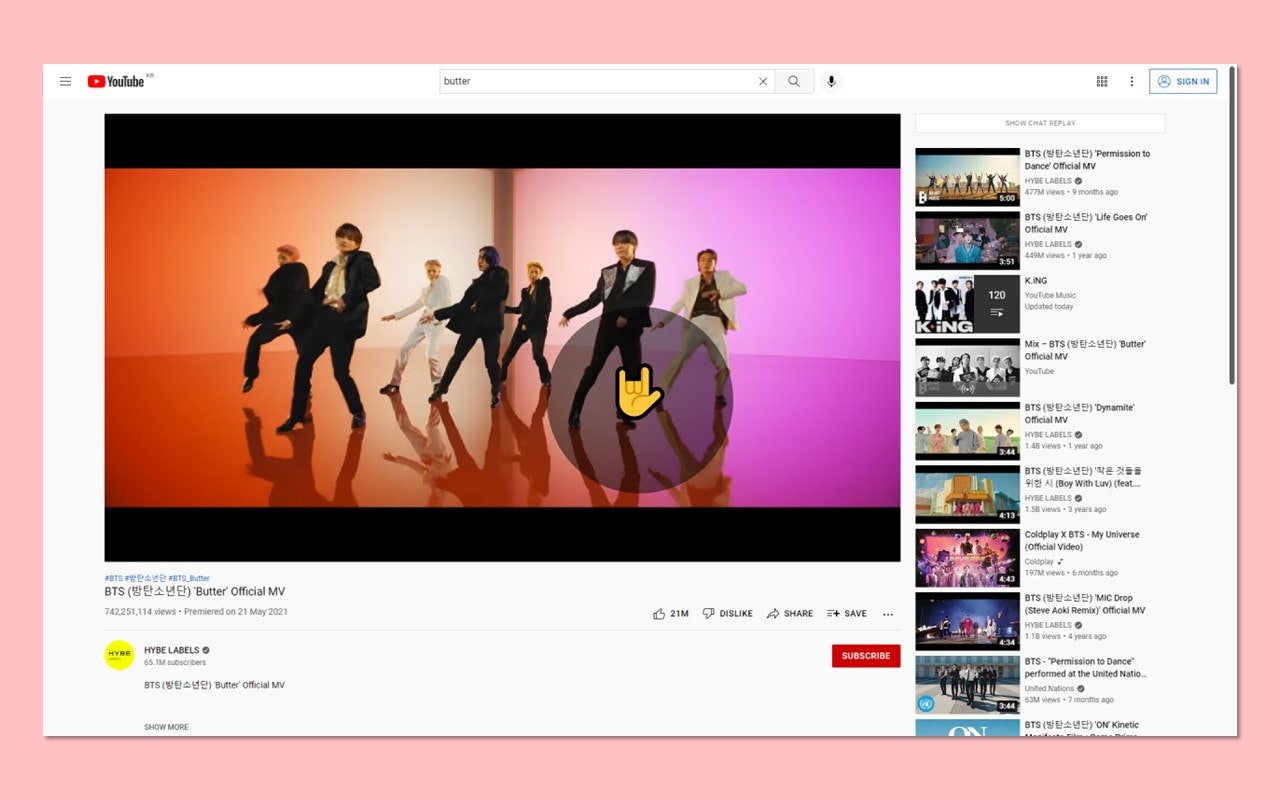The image size is (1280, 800).
Task: Open the HYBE LABELS channel avatar
Action: click(119, 655)
